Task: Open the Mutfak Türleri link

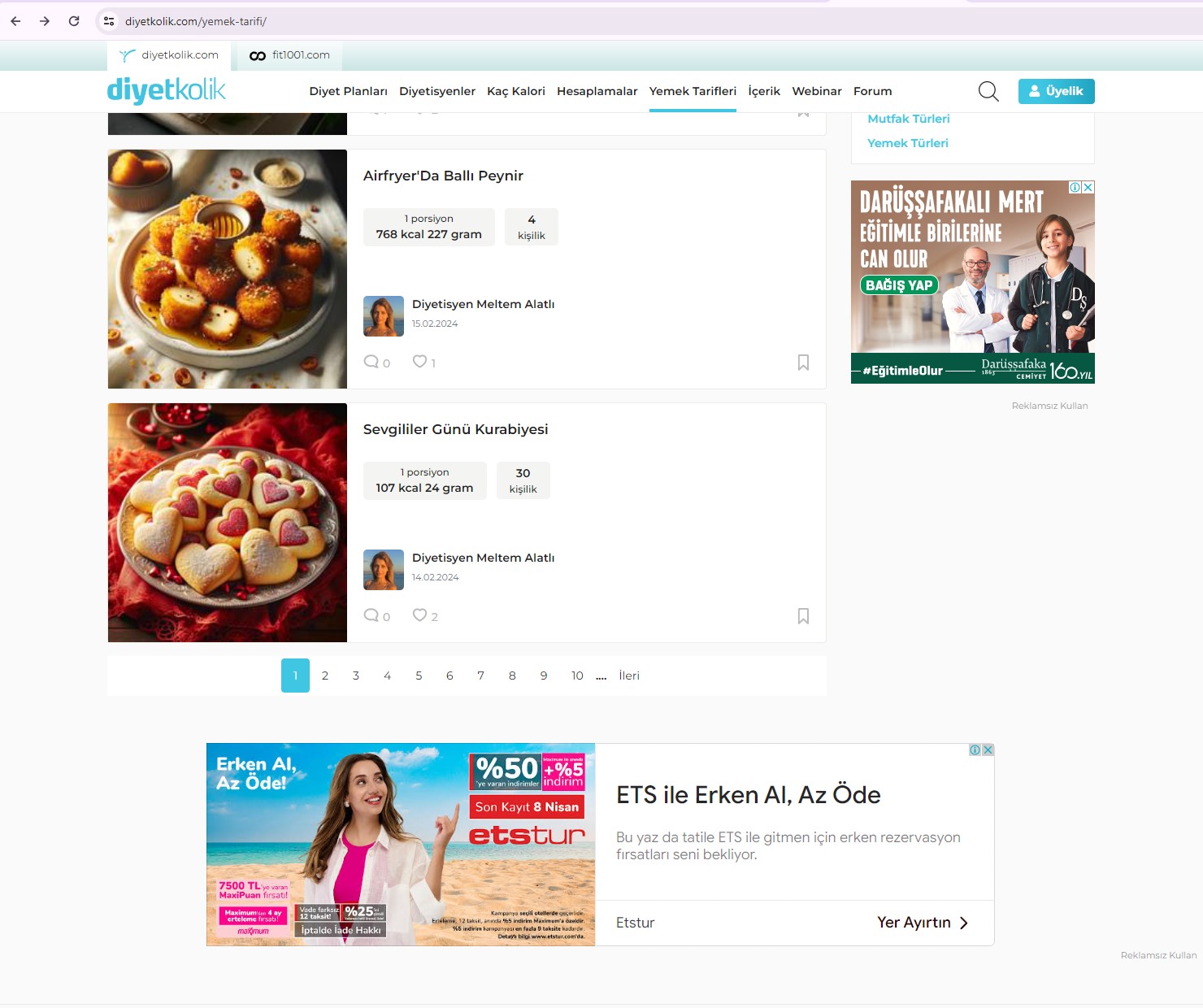Action: click(908, 119)
